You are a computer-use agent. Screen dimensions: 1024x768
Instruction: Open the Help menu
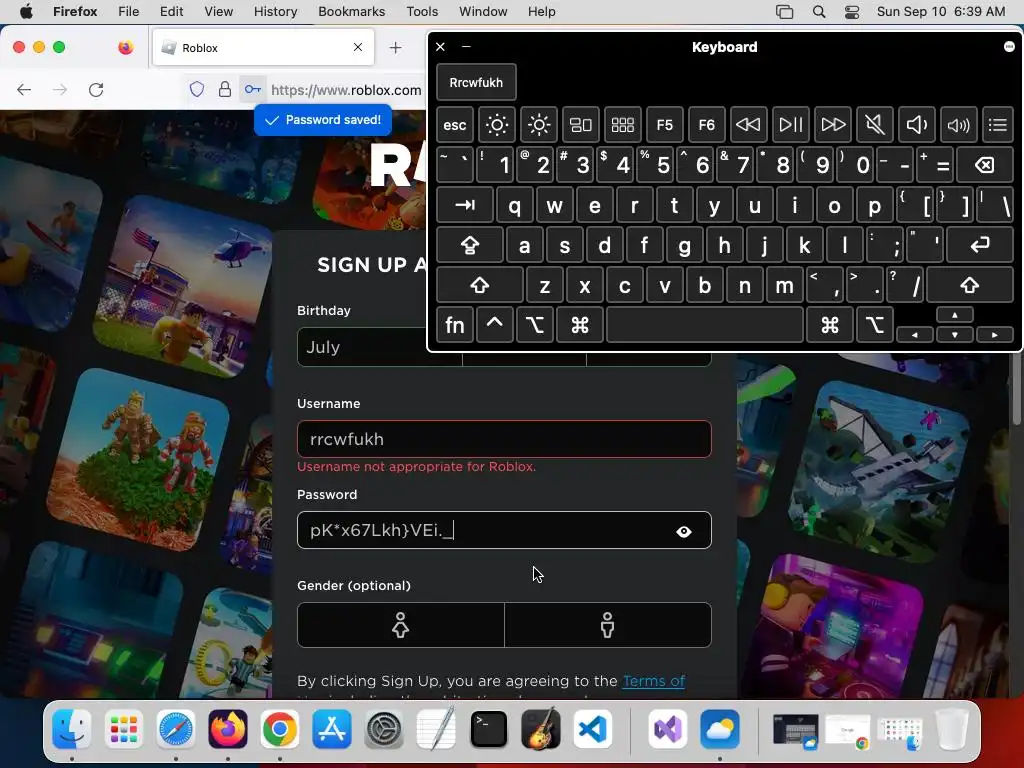[x=541, y=11]
